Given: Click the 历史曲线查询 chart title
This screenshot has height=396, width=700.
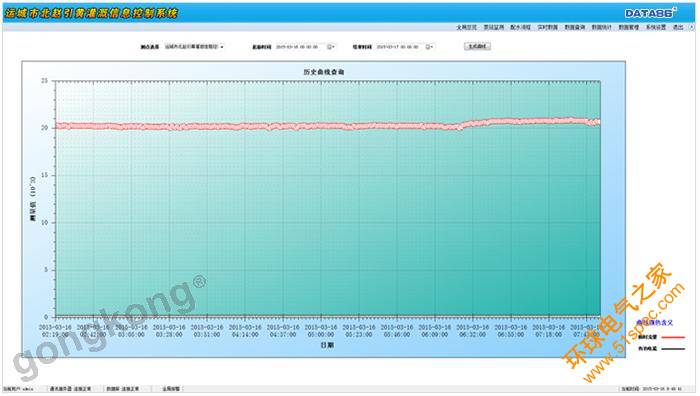Looking at the screenshot, I should 324,72.
